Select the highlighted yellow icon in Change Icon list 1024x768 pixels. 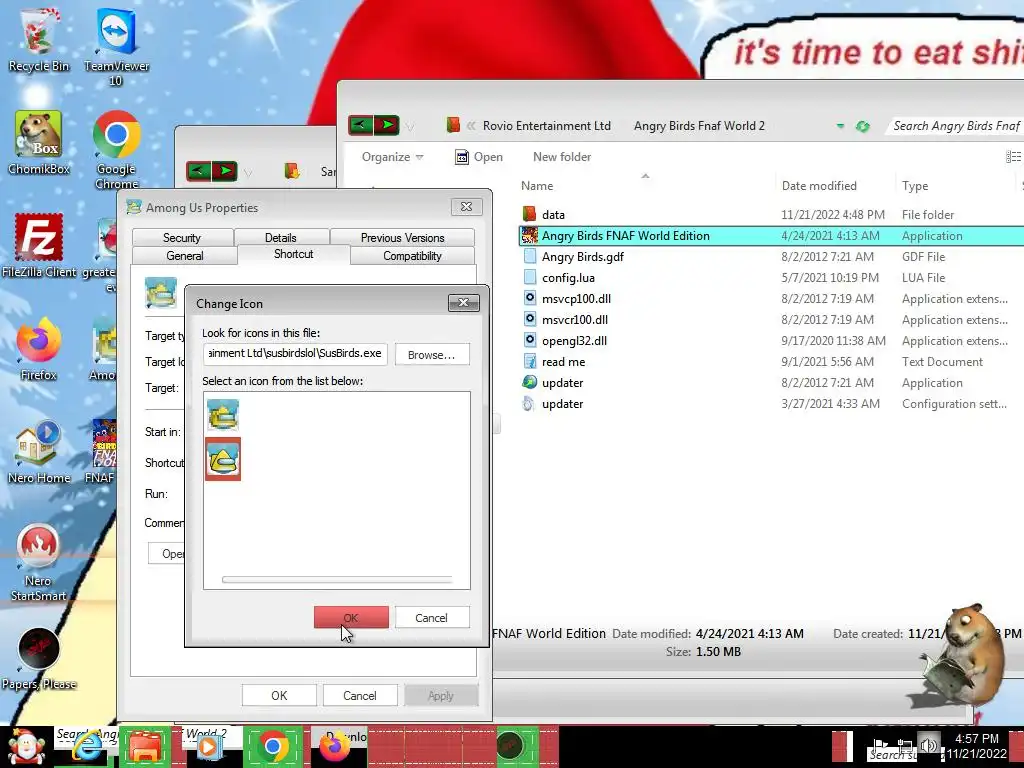pyautogui.click(x=223, y=459)
